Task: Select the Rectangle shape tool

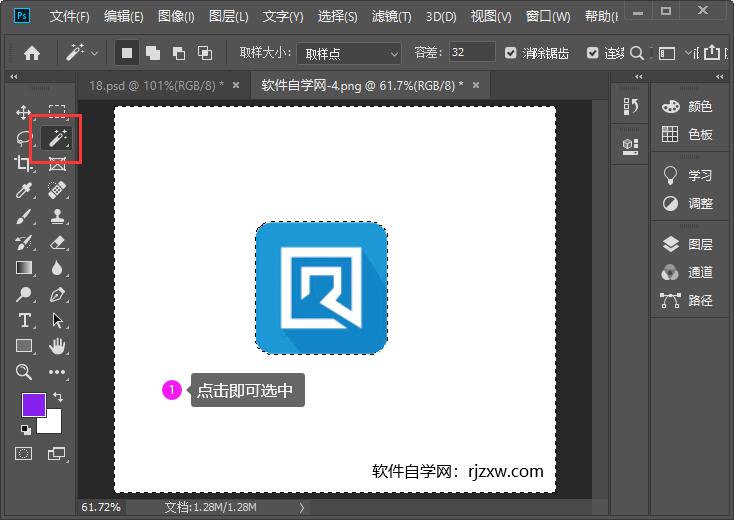Action: pyautogui.click(x=24, y=346)
